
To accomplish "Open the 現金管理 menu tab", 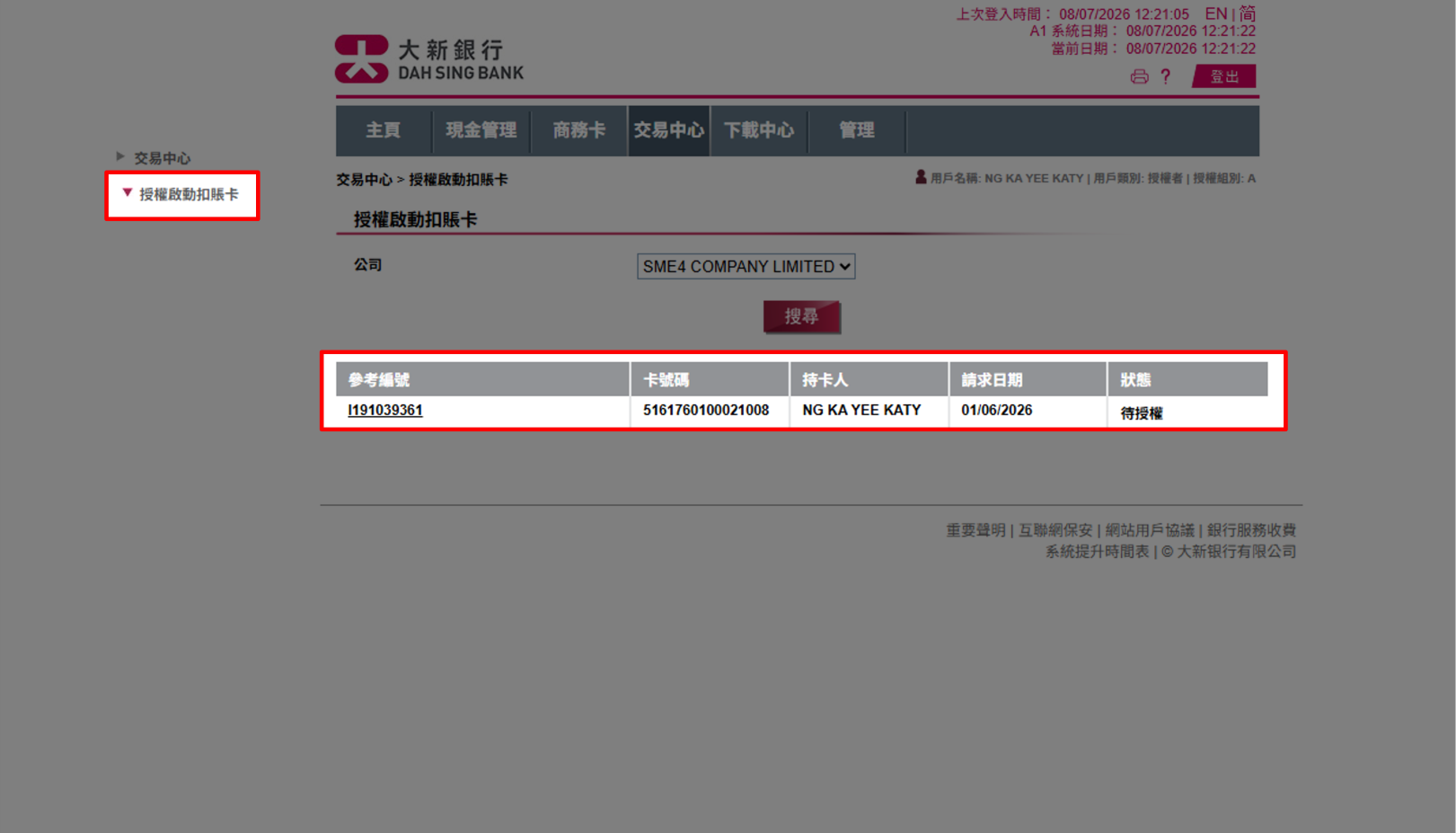I will coord(481,131).
